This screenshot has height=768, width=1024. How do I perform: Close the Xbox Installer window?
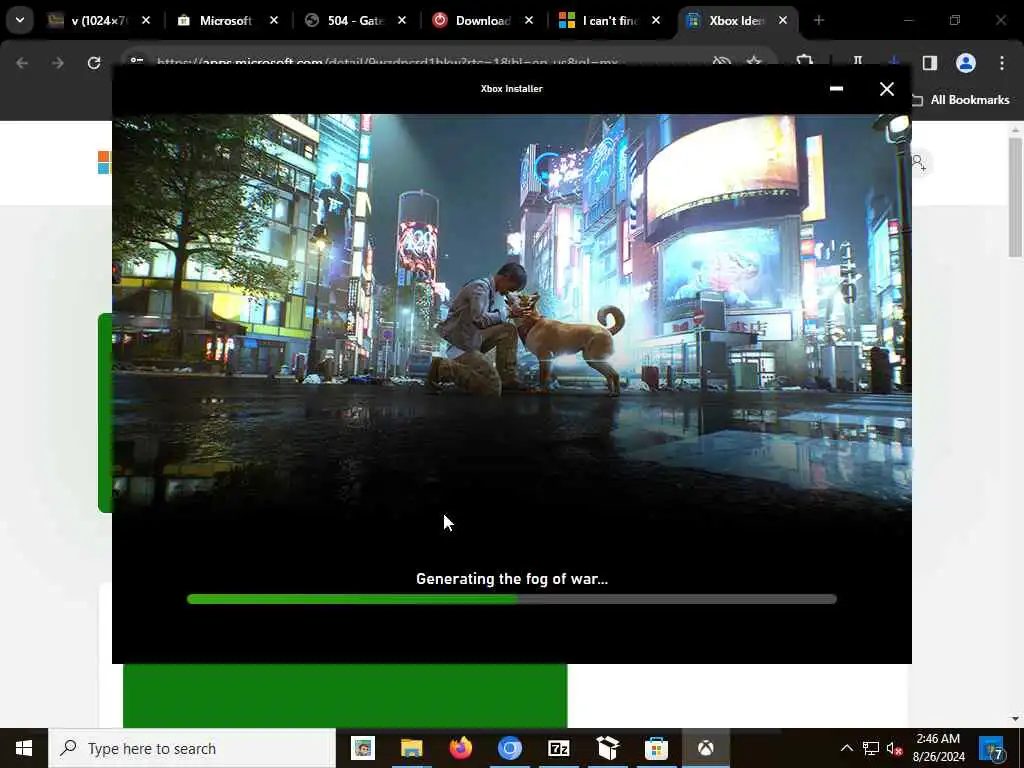coord(886,89)
